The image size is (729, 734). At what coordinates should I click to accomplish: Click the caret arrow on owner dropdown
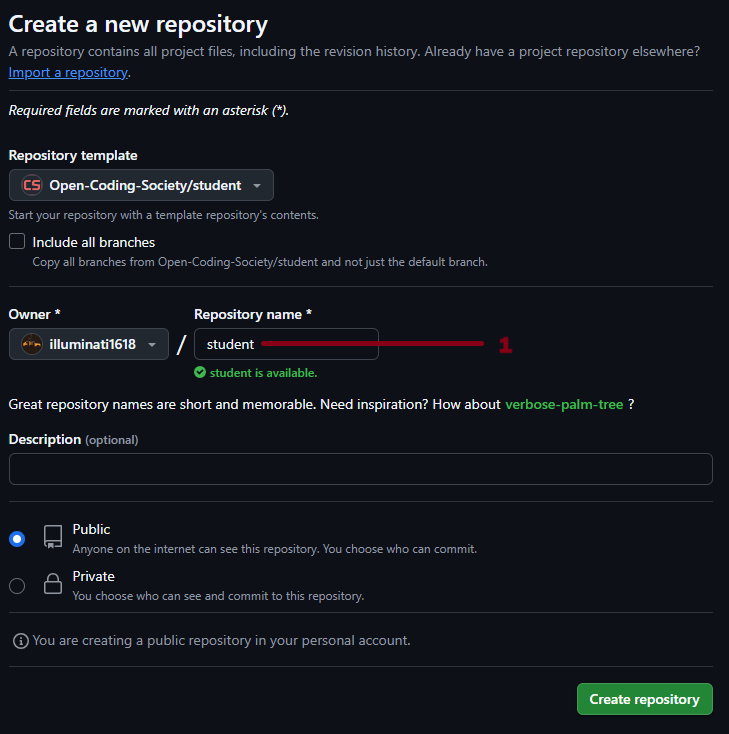click(152, 345)
